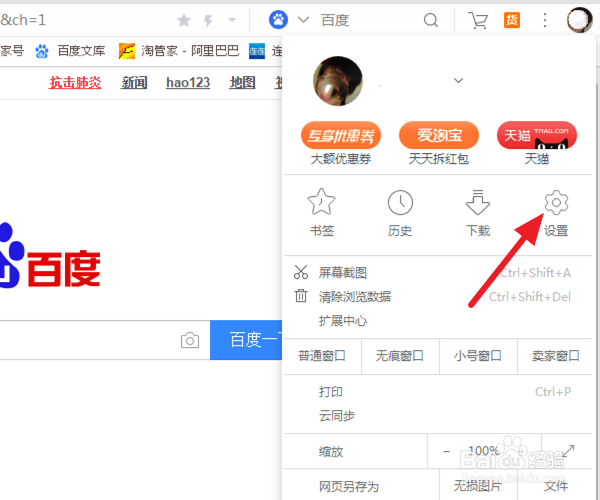Viewport: 600px width, 500px height.
Task: Choose 无损图片 save option
Action: 478,486
